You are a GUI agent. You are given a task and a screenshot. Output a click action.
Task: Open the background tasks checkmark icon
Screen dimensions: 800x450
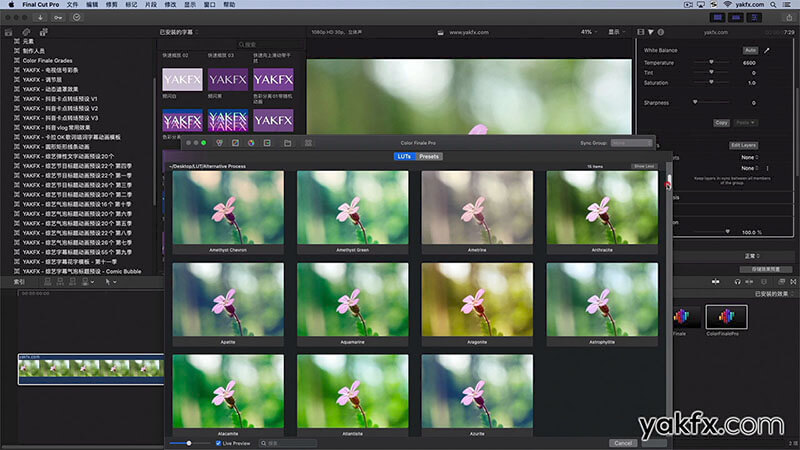(x=77, y=17)
